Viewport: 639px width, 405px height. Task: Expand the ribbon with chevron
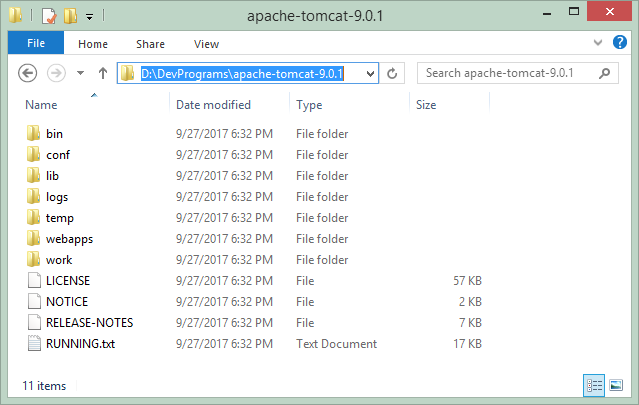(597, 42)
